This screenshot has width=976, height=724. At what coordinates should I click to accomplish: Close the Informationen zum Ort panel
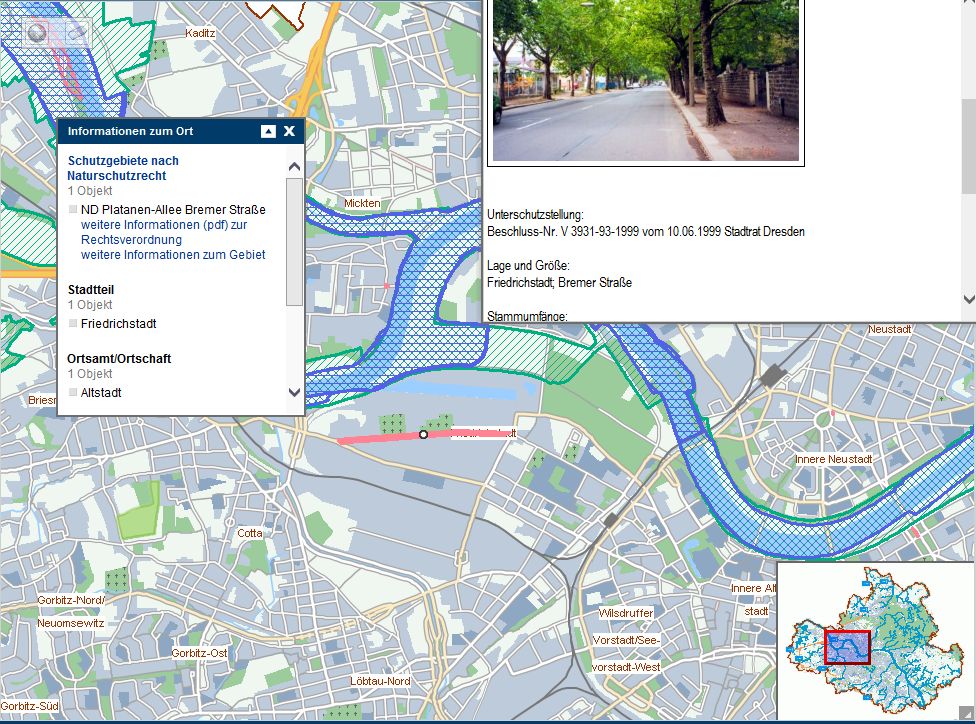289,132
